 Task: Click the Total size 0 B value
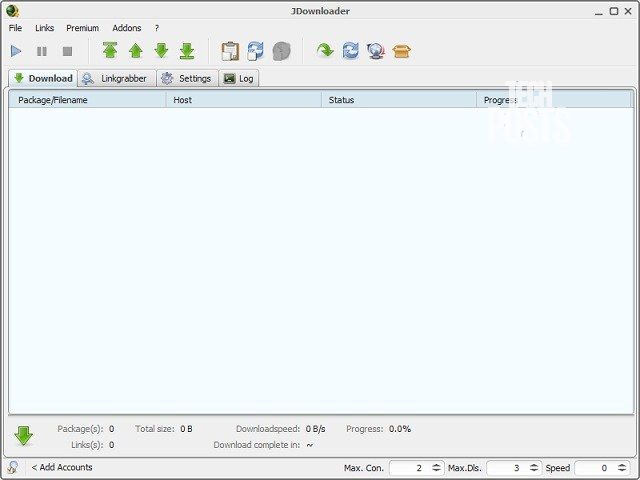pos(186,429)
